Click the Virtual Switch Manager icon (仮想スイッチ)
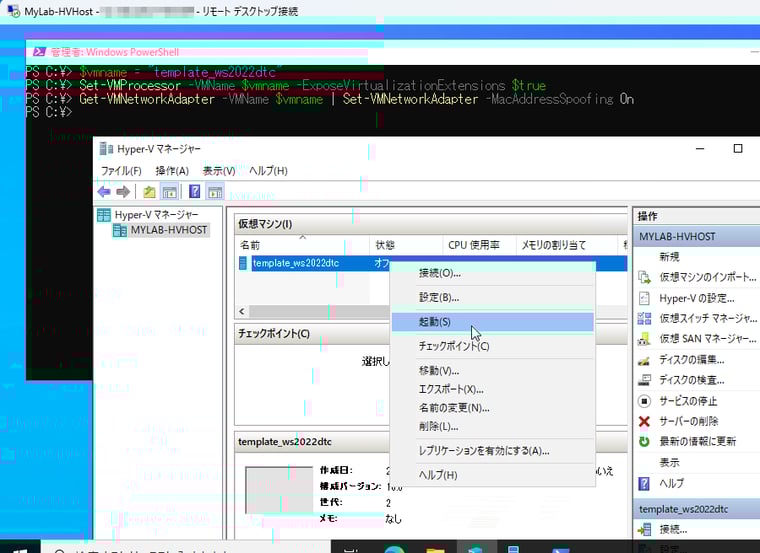The height and width of the screenshot is (553, 760). pos(644,318)
